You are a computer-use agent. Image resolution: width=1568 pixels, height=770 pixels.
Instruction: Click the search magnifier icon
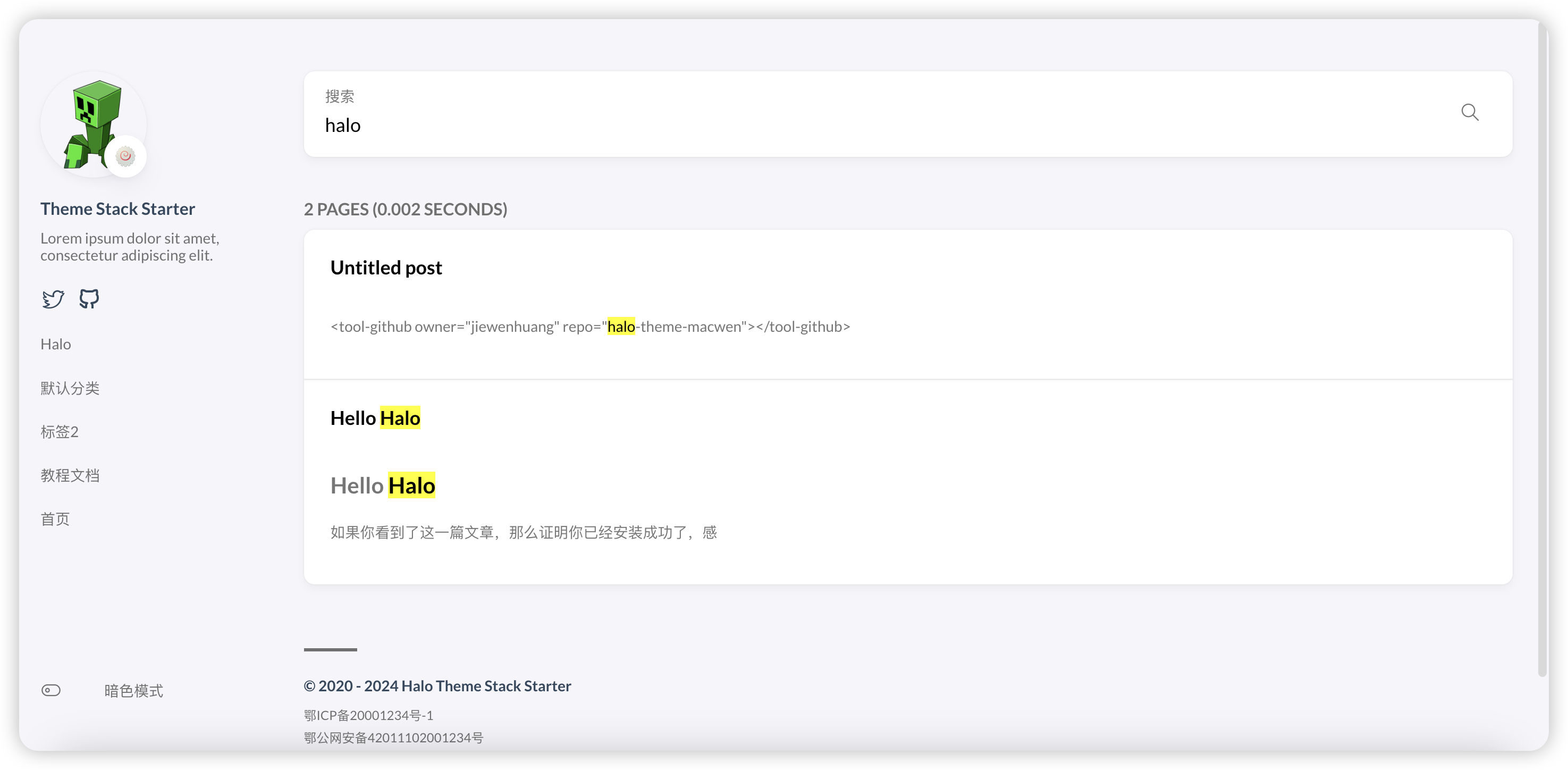tap(1469, 112)
